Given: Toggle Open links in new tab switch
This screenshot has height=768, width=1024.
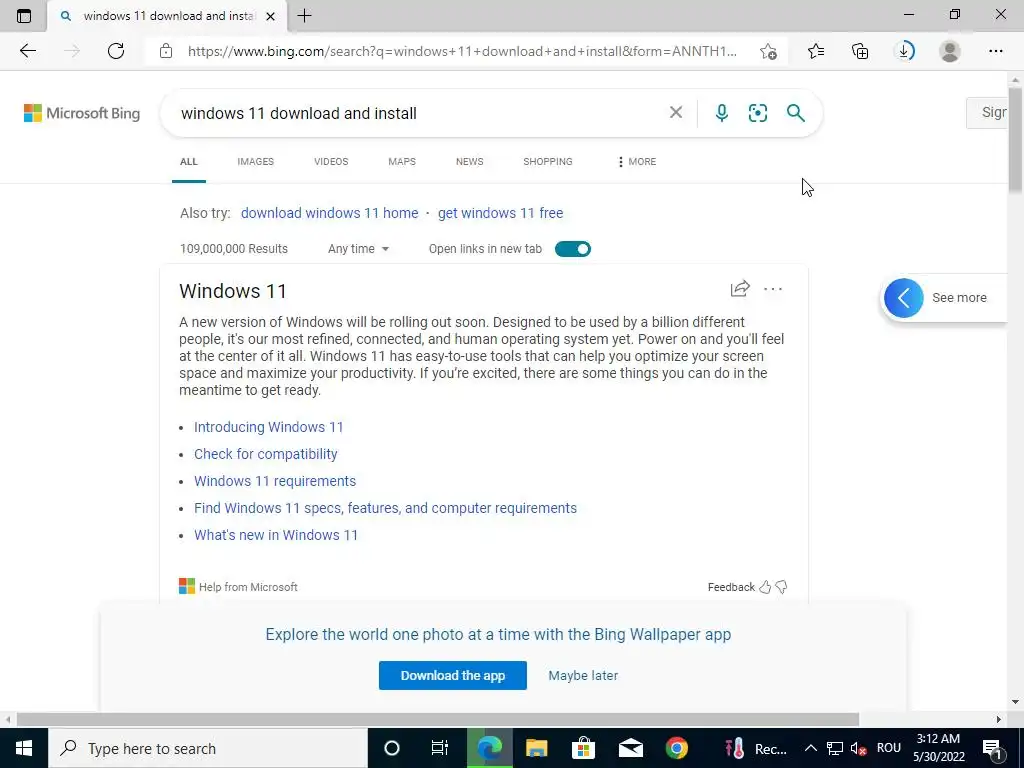Looking at the screenshot, I should click(x=573, y=249).
